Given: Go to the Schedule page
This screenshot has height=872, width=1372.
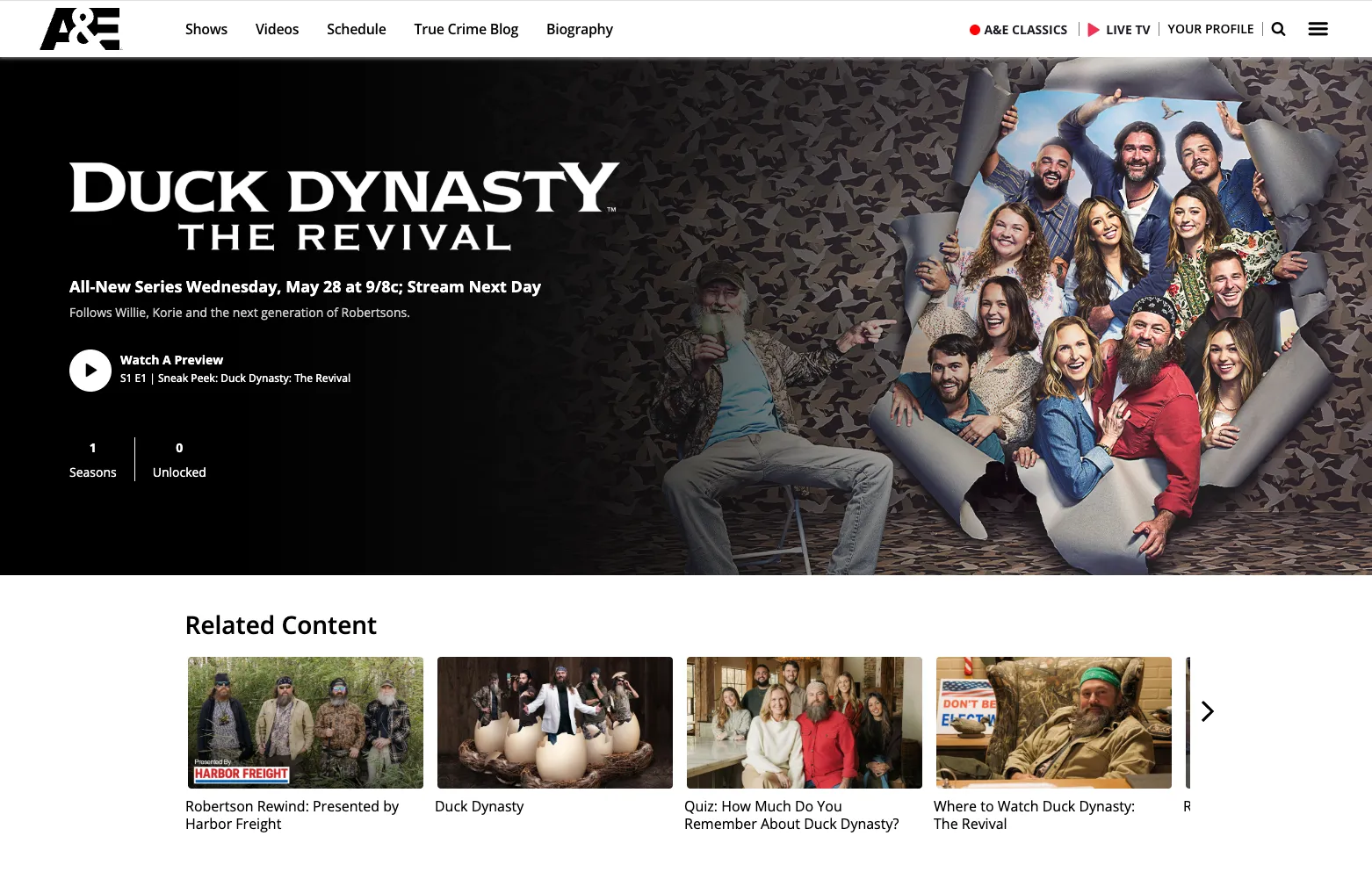Looking at the screenshot, I should [x=357, y=29].
